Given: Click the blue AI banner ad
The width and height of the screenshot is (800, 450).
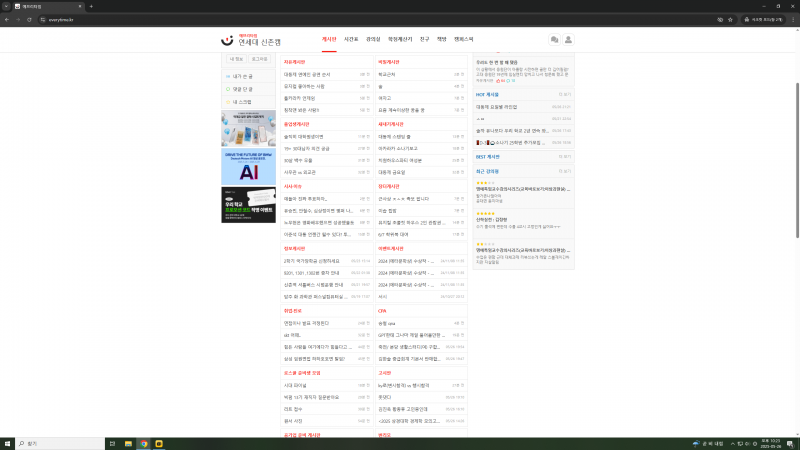Looking at the screenshot, I should pyautogui.click(x=248, y=167).
